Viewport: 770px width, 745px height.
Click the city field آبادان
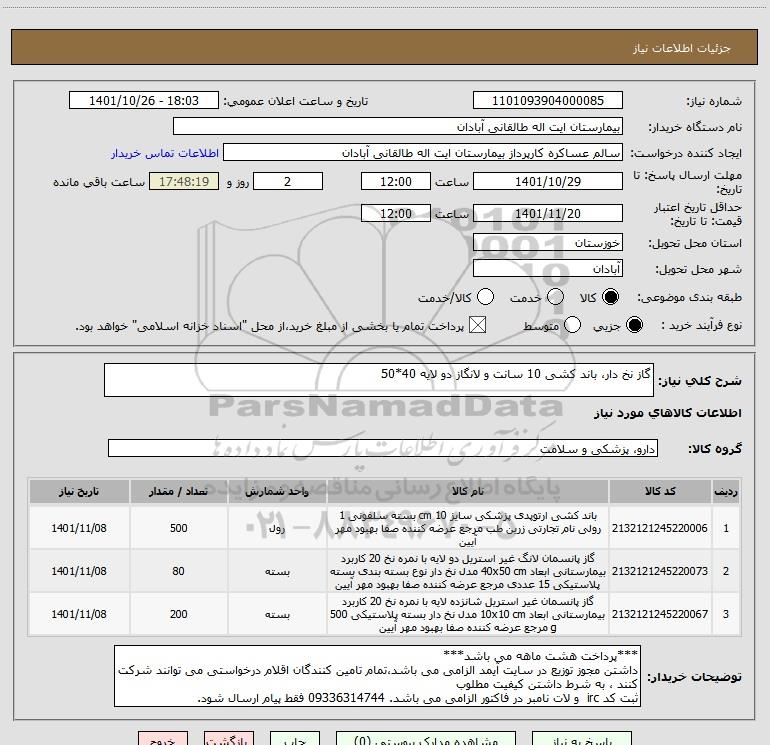tap(548, 269)
